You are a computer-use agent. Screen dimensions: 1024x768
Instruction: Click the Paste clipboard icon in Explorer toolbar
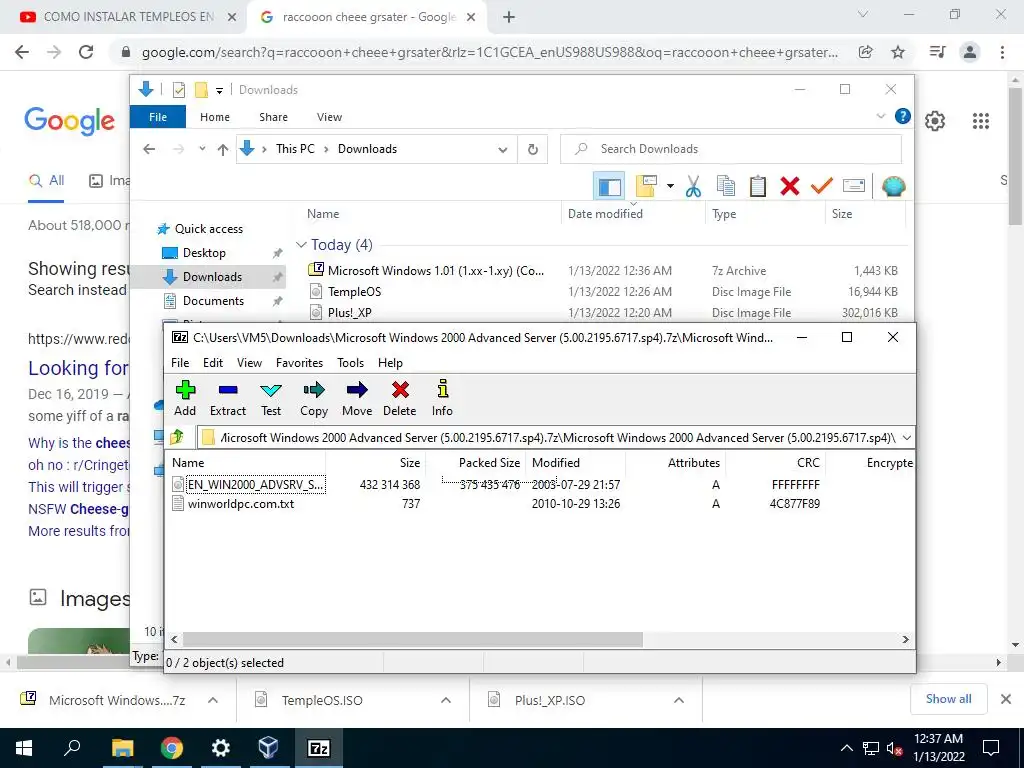[x=758, y=187]
